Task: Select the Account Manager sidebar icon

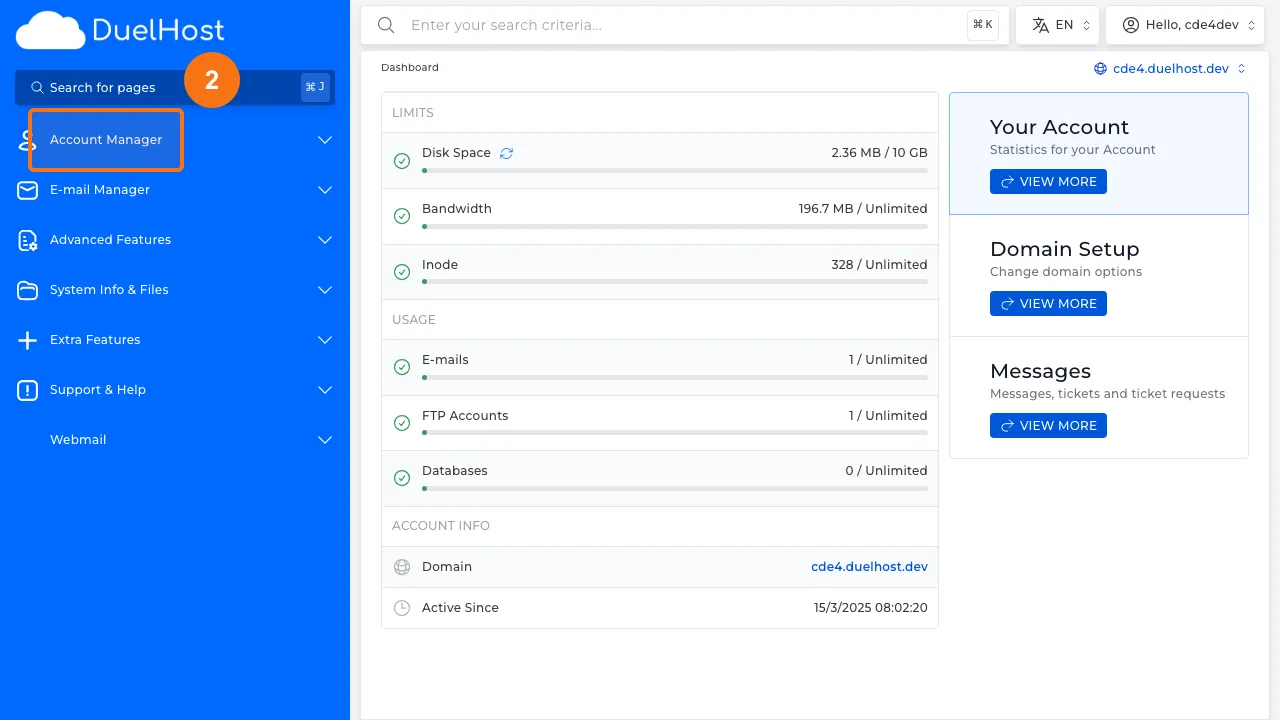Action: pyautogui.click(x=27, y=140)
